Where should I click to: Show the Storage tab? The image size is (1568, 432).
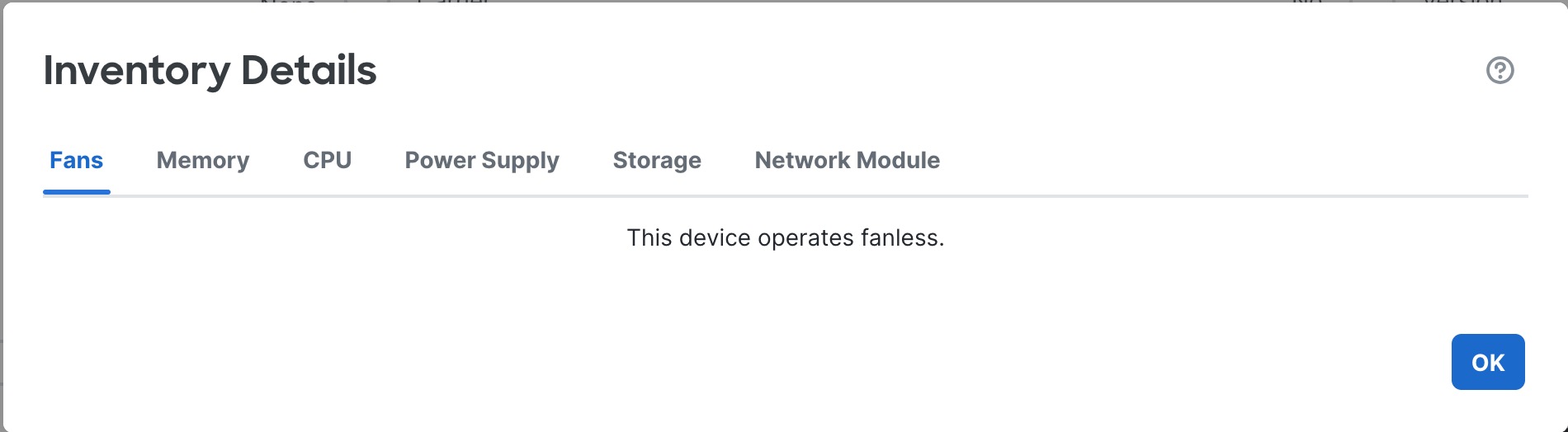657,160
